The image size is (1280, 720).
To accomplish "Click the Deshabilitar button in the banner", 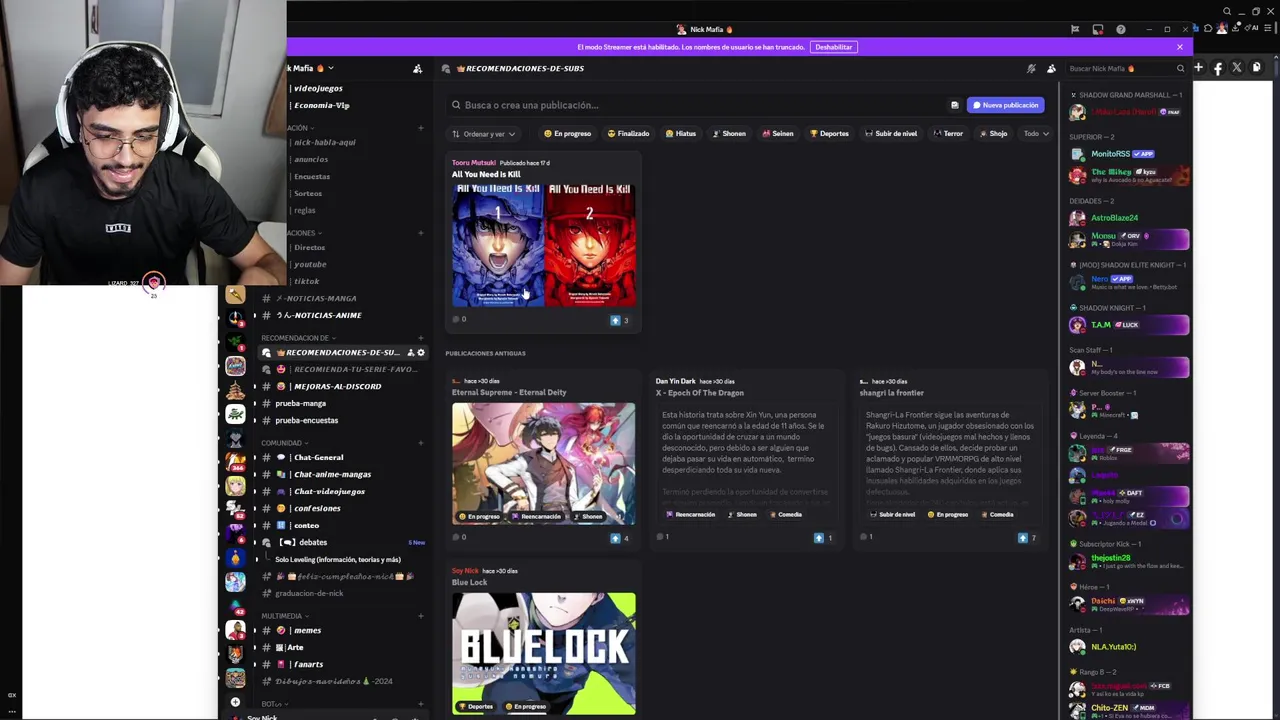I will pyautogui.click(x=833, y=47).
